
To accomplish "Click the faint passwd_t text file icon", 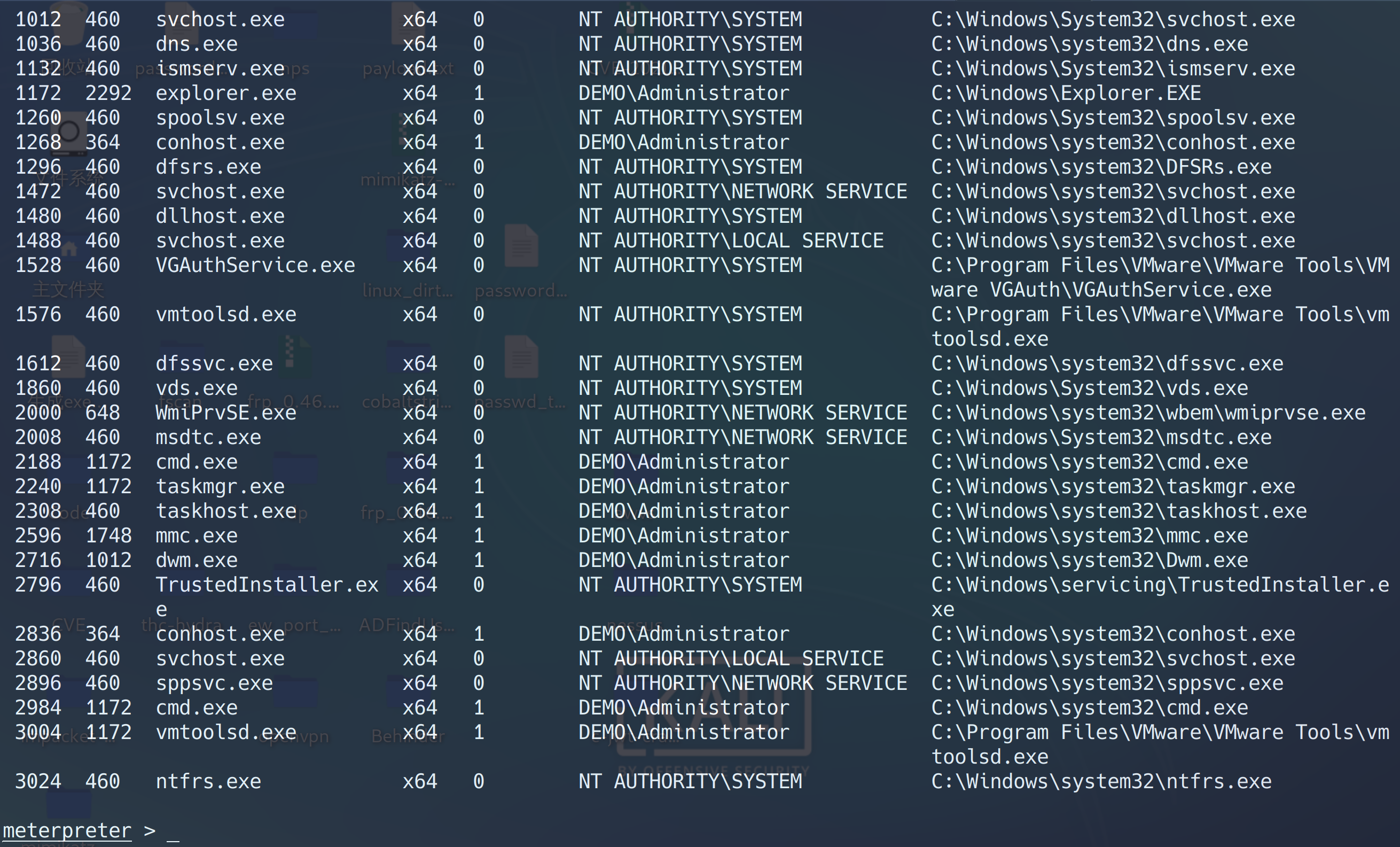I will (x=521, y=357).
